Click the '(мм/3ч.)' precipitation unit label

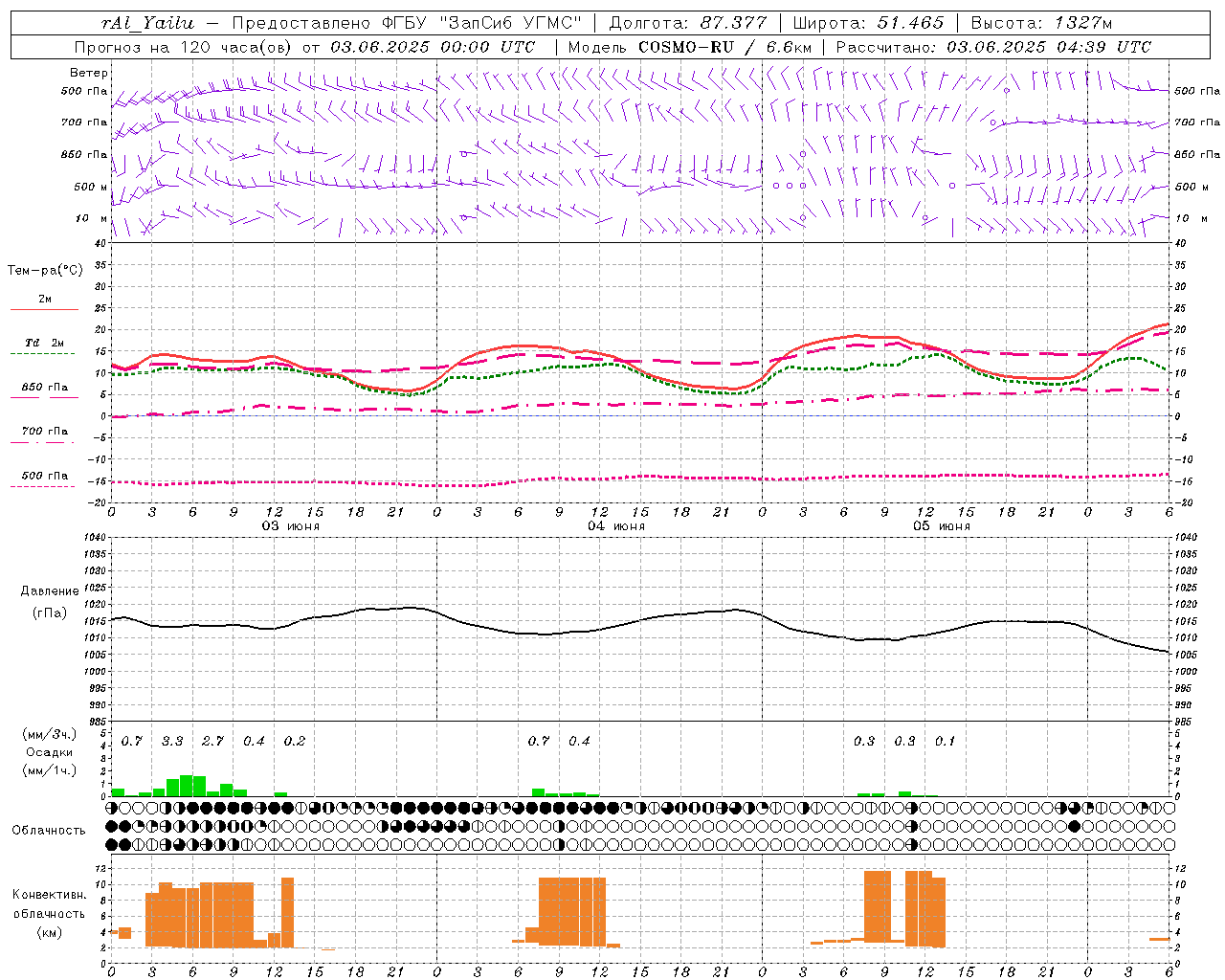pos(50,734)
